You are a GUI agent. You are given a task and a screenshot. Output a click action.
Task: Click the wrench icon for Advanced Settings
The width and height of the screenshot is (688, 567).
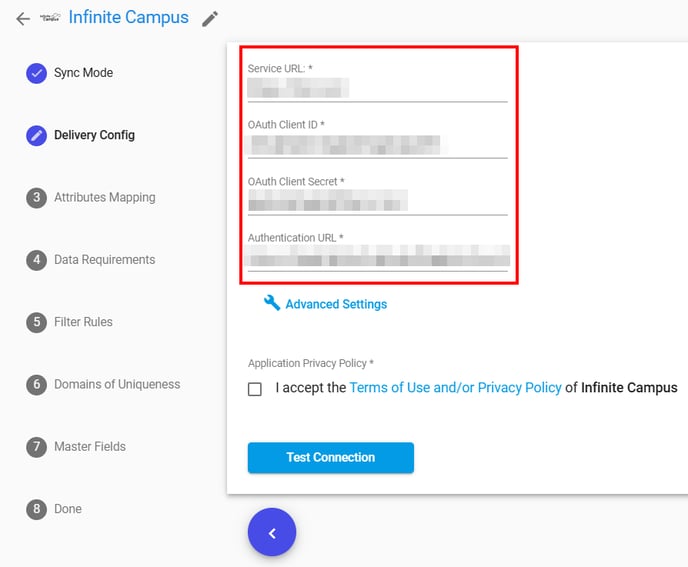pos(272,303)
